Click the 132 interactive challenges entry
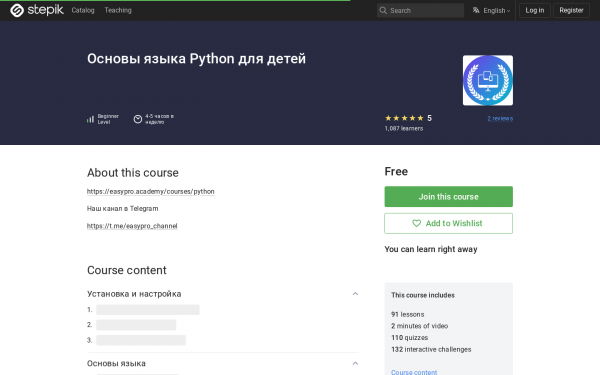The width and height of the screenshot is (600, 375). point(431,349)
